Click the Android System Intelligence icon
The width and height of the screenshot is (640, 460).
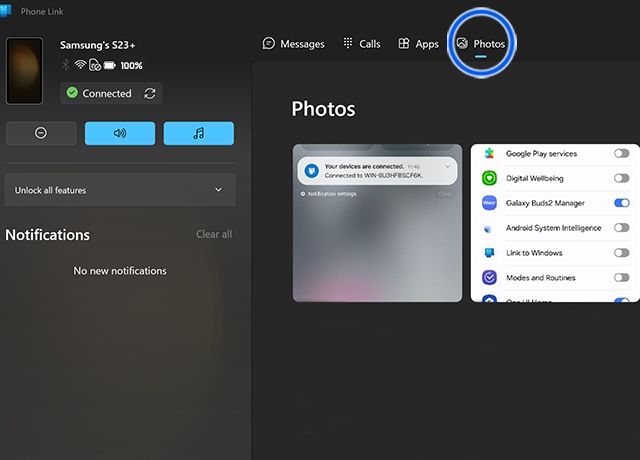488,228
